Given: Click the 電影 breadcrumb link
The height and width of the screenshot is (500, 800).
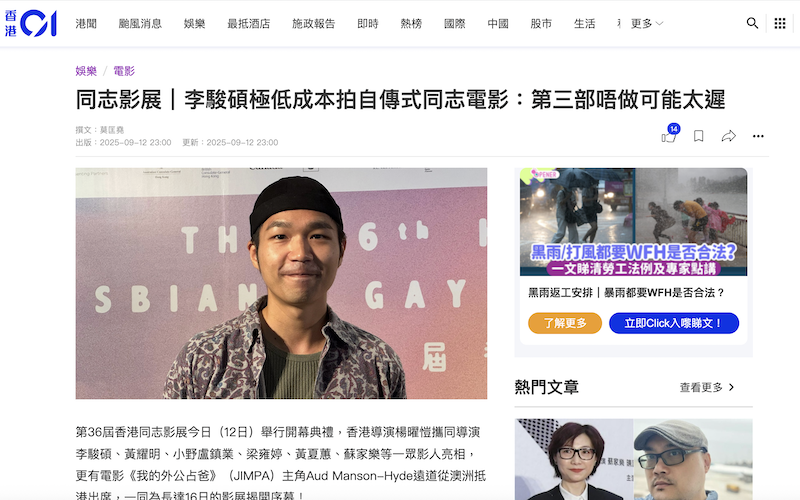Looking at the screenshot, I should 124,71.
